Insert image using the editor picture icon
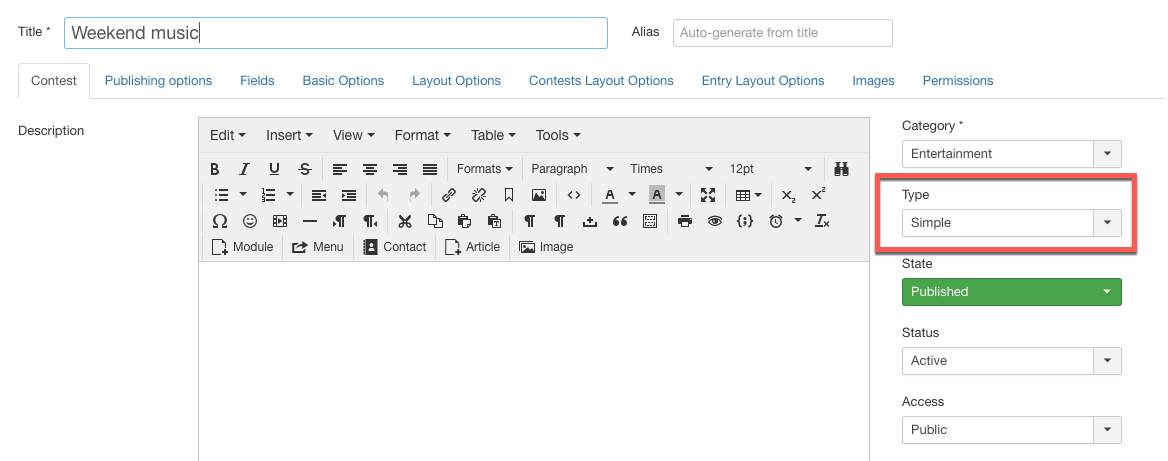Image resolution: width=1168 pixels, height=461 pixels. tap(539, 195)
